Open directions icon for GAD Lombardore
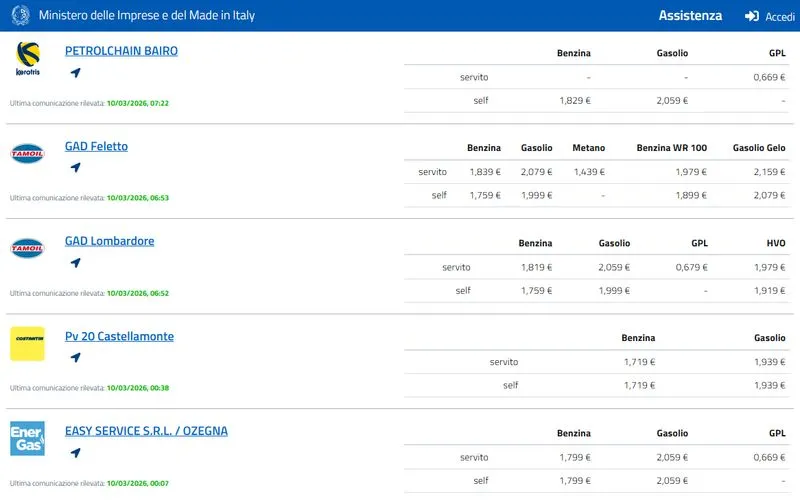Viewport: 800px width, 503px height. click(x=75, y=263)
